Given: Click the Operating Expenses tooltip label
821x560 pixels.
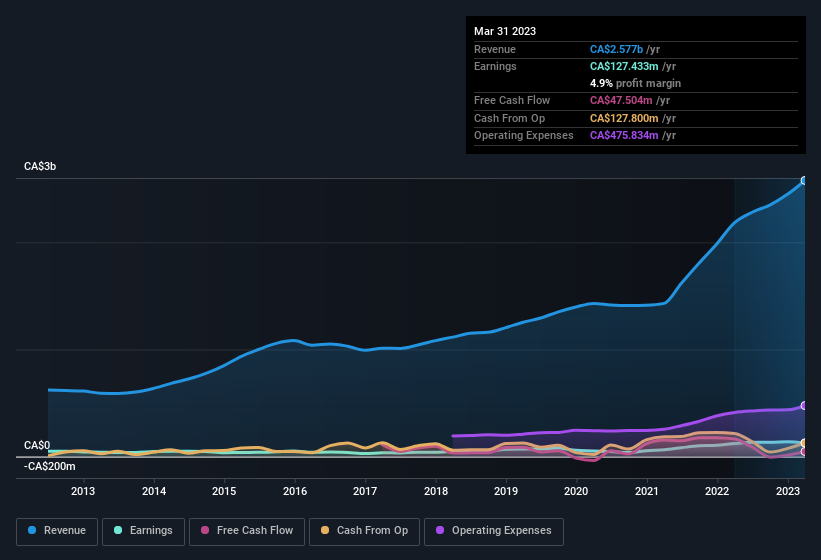Looking at the screenshot, I should (524, 136).
